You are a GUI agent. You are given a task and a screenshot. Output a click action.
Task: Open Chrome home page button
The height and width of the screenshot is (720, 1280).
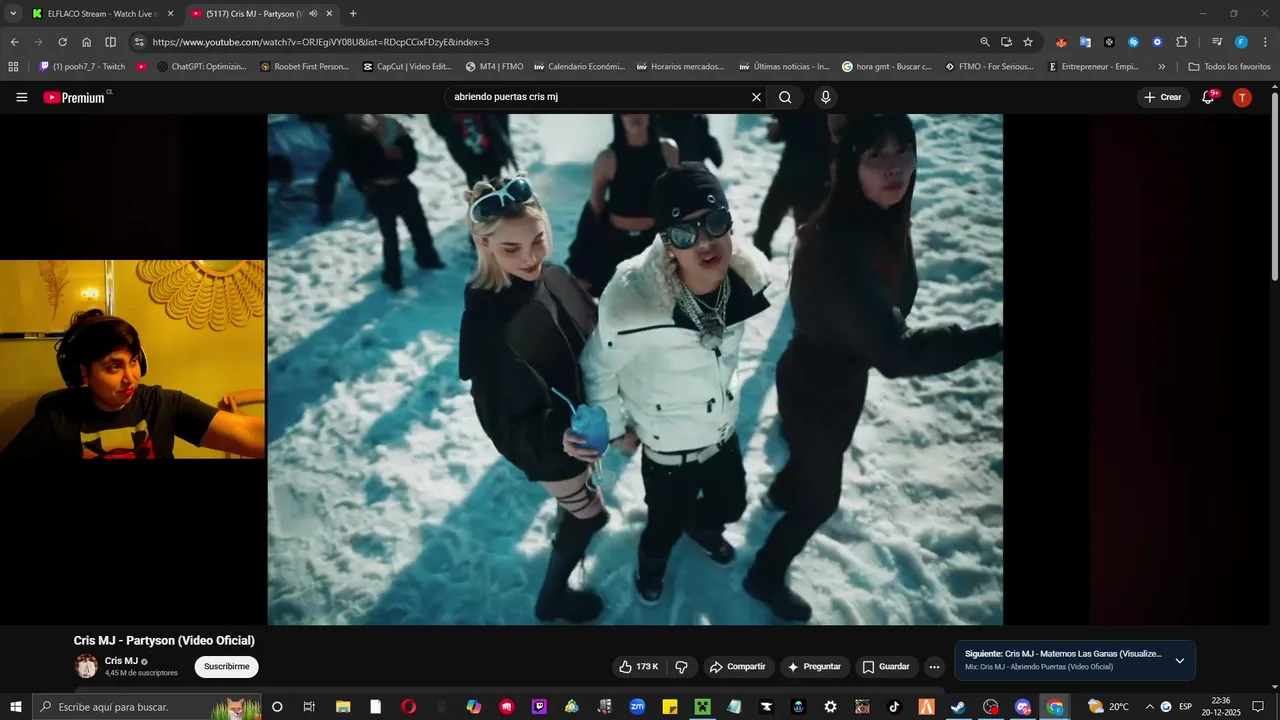coord(86,42)
